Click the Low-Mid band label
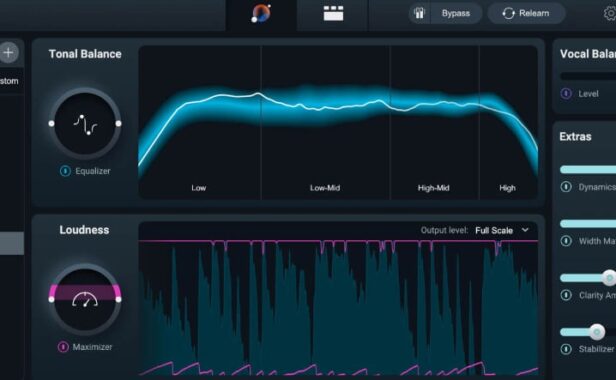The height and width of the screenshot is (380, 616). tap(325, 188)
